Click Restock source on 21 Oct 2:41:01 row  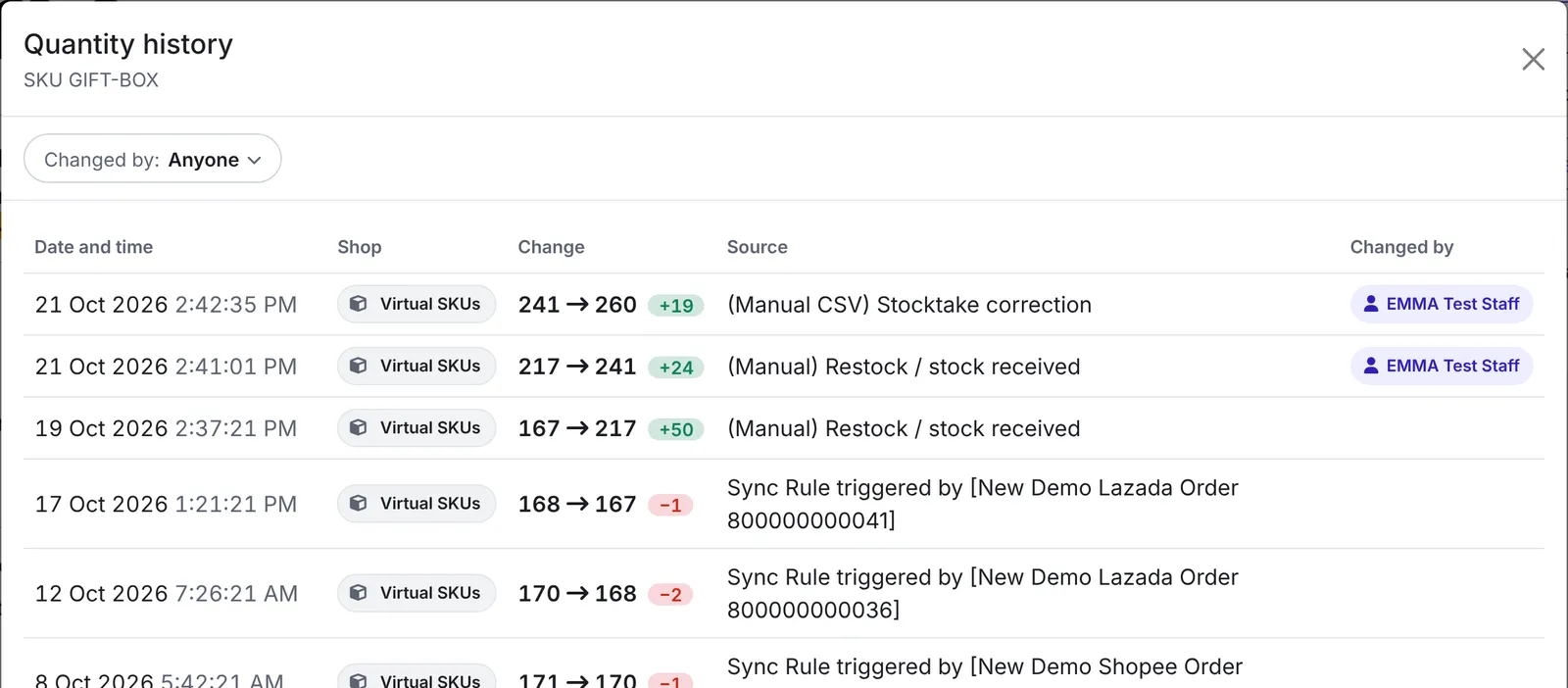coord(904,367)
